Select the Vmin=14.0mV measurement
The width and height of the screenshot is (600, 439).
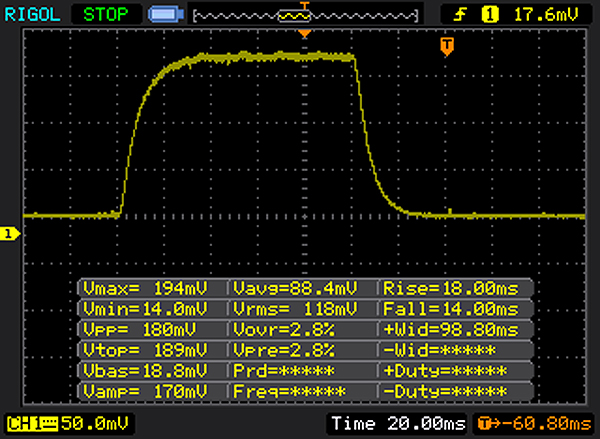[152, 309]
